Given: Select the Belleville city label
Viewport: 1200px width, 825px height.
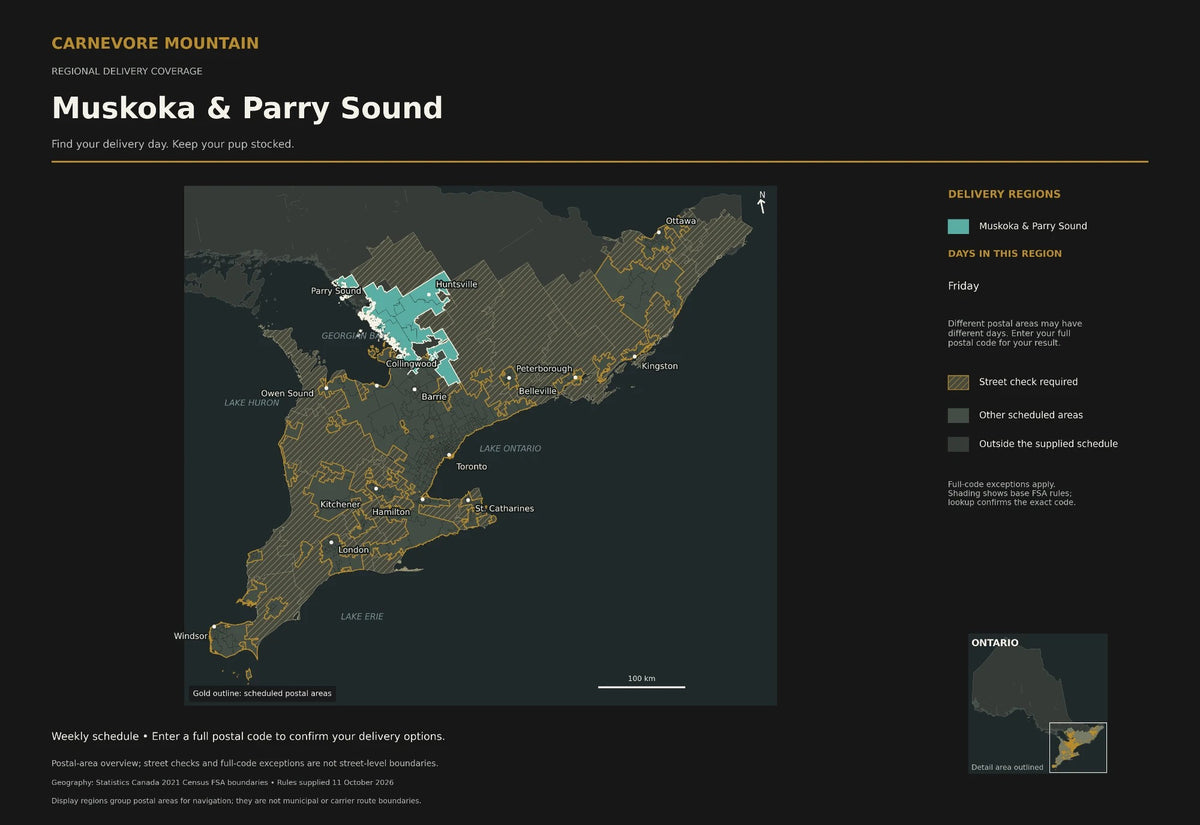Looking at the screenshot, I should click(x=537, y=391).
